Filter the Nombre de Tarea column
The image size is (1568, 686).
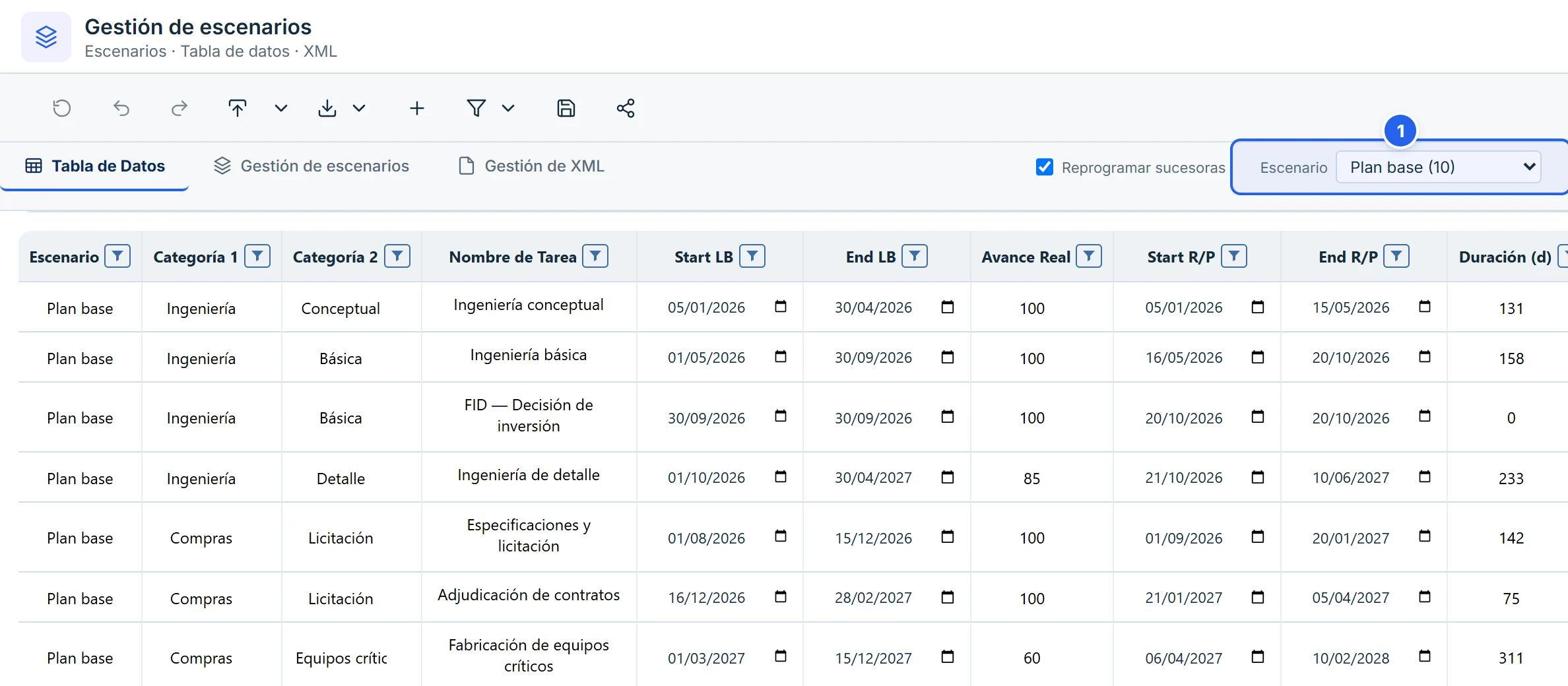point(595,256)
